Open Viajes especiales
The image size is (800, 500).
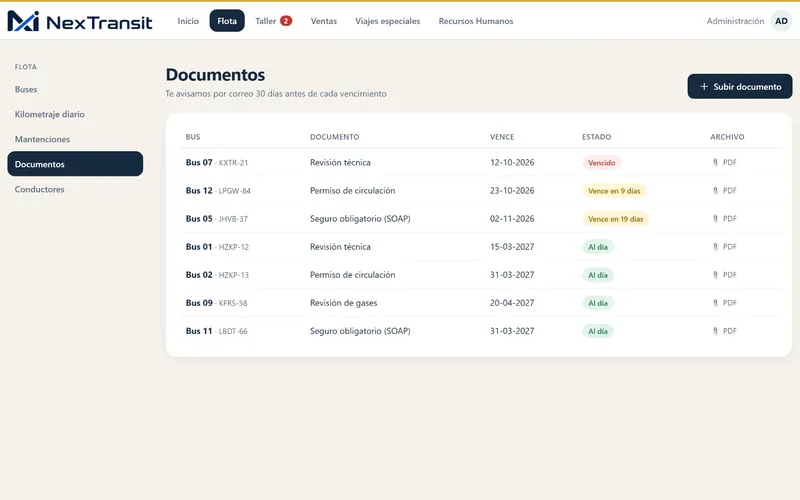(x=388, y=21)
